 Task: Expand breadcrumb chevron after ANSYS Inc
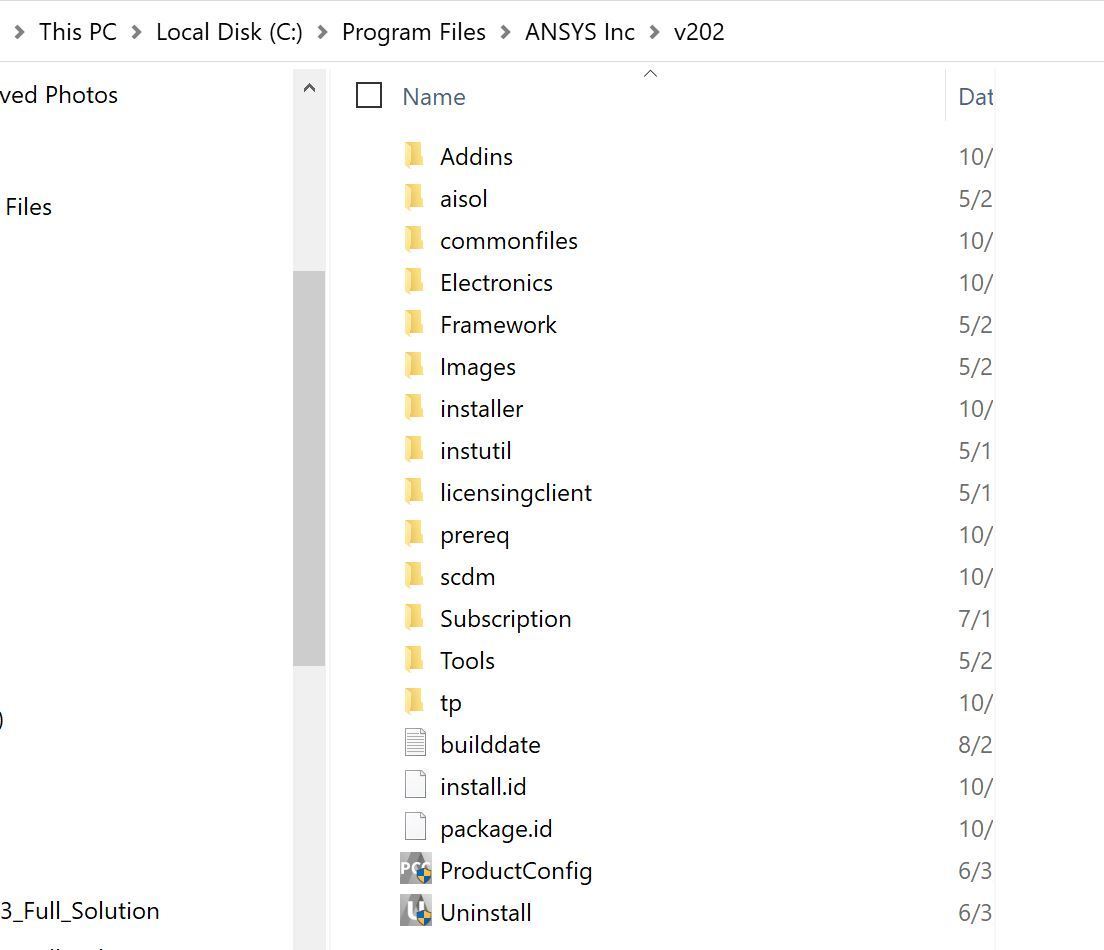[654, 32]
